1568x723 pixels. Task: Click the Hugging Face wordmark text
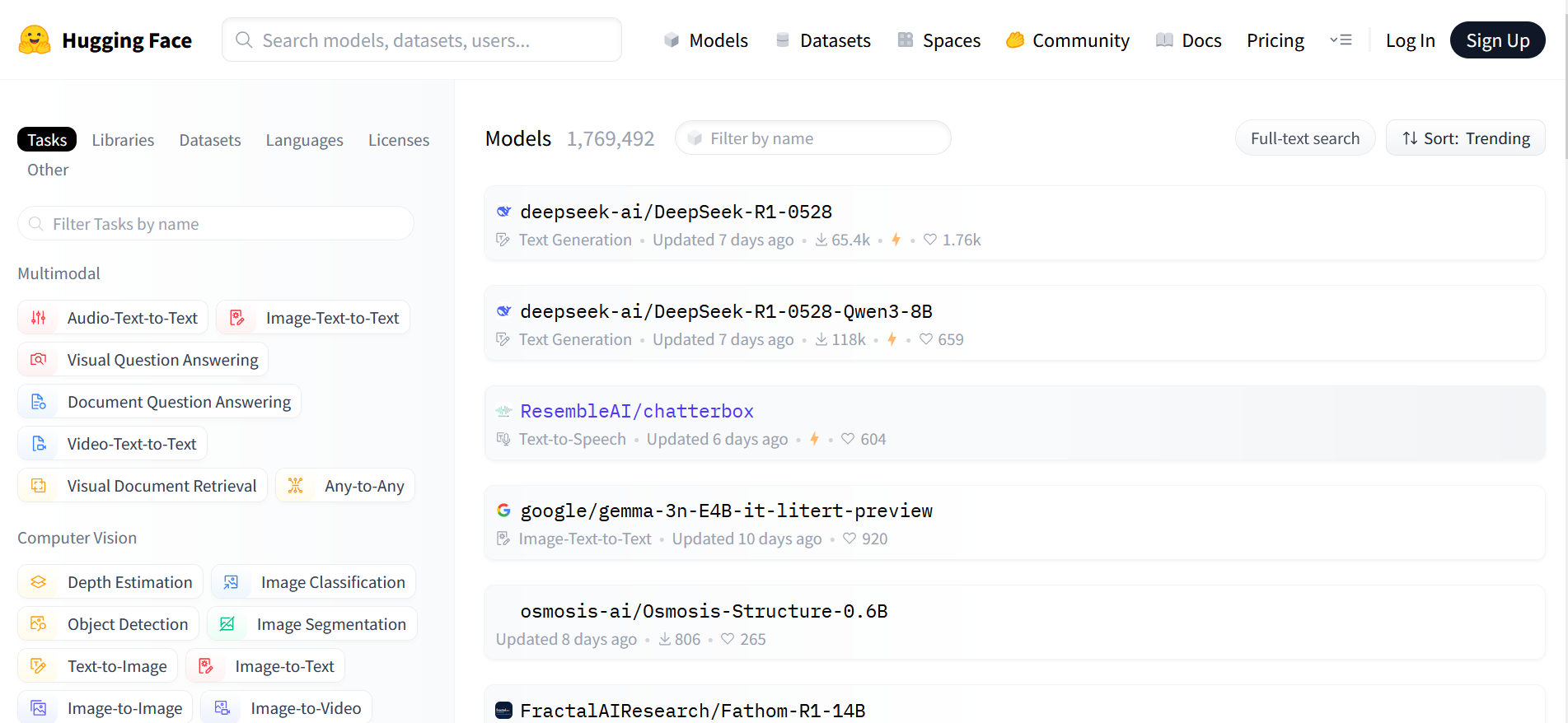pyautogui.click(x=127, y=40)
